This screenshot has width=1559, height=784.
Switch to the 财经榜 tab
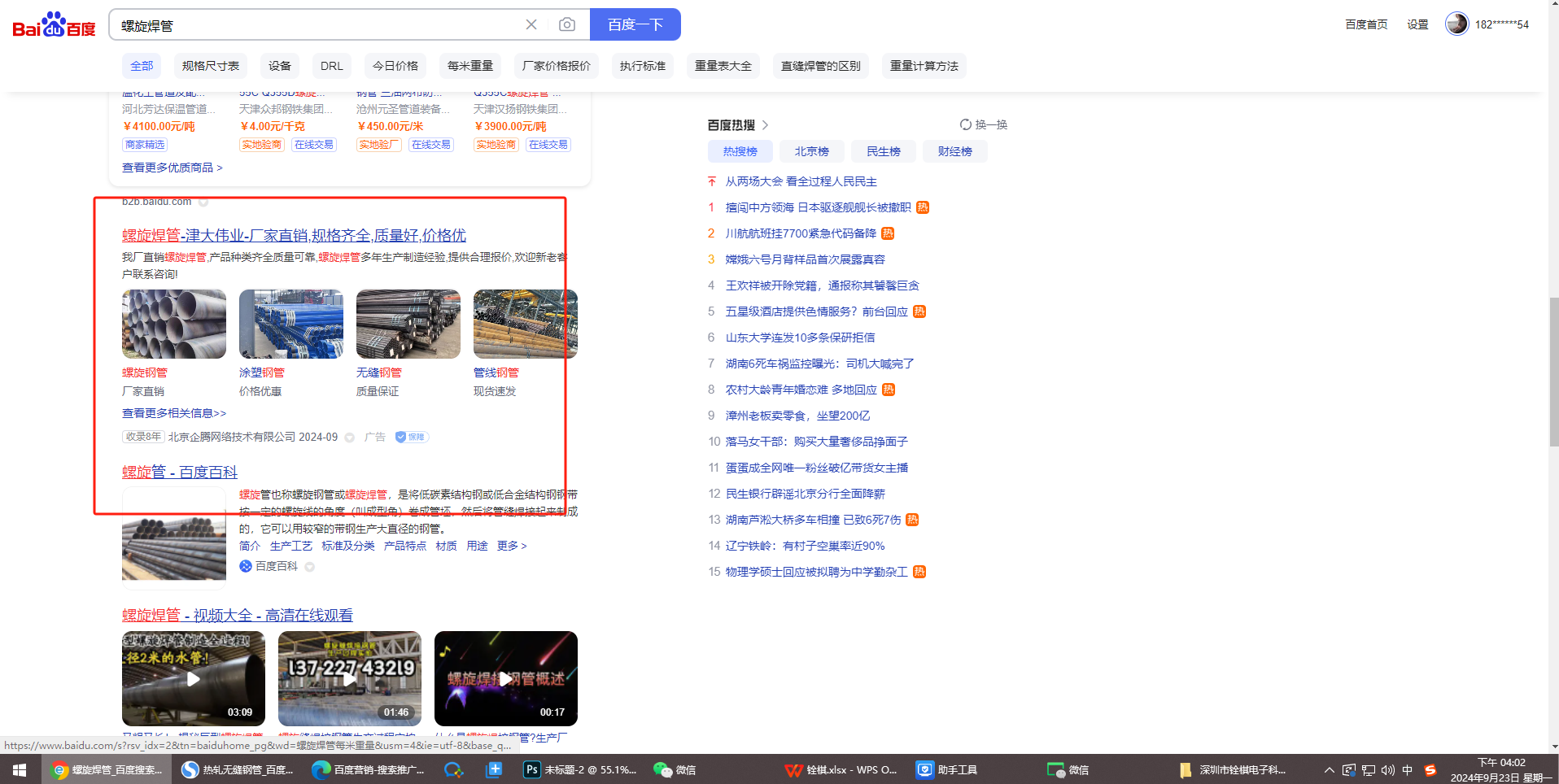(x=954, y=151)
